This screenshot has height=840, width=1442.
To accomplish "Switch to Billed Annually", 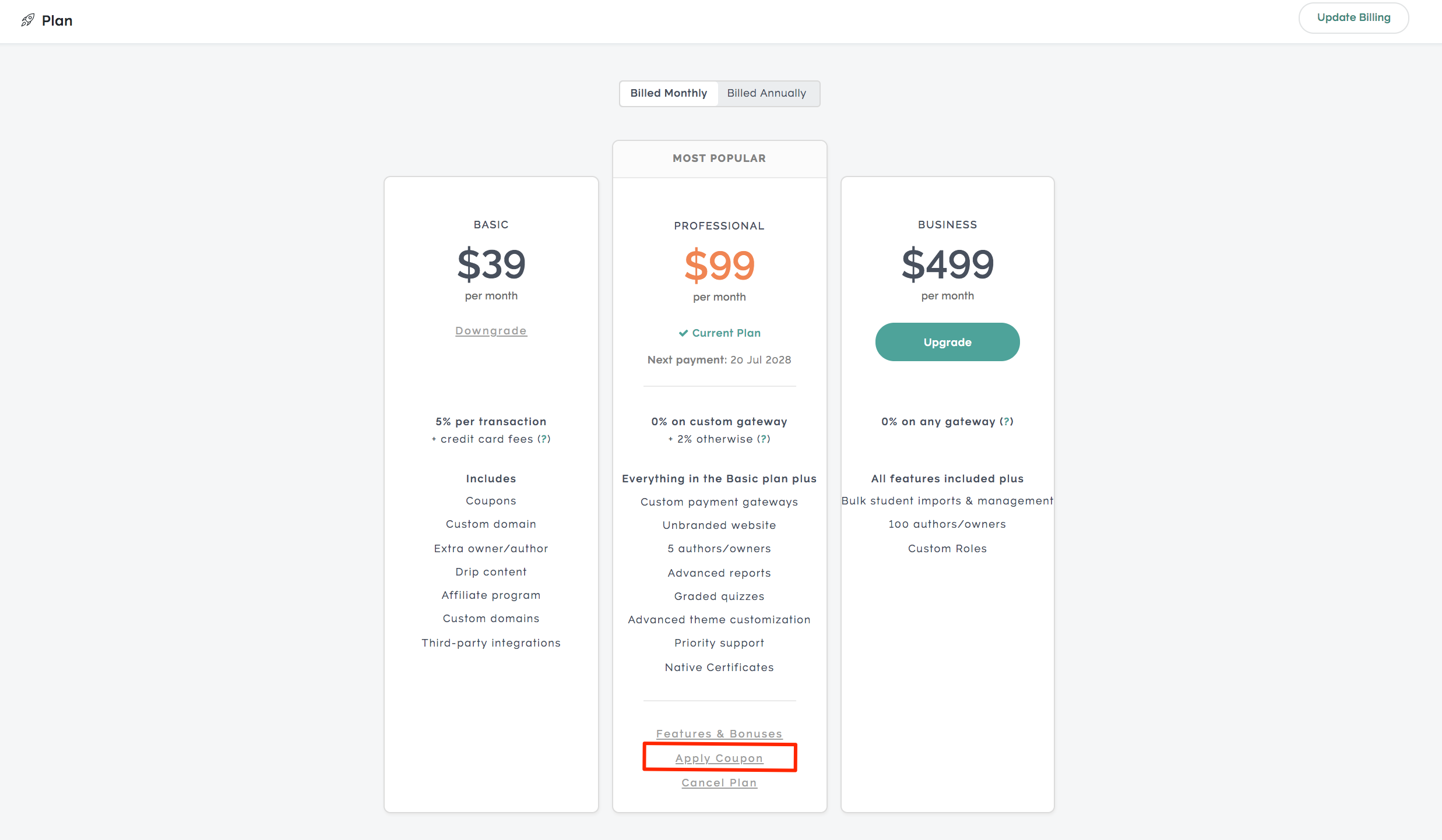I will (x=766, y=93).
